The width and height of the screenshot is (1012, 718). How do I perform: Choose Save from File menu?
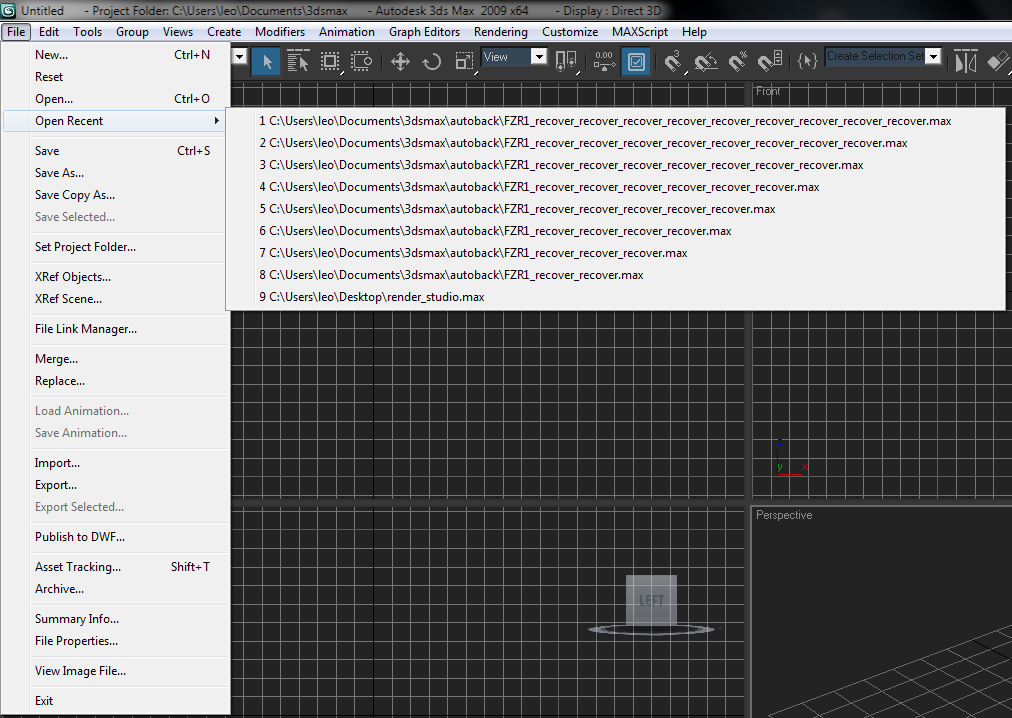pyautogui.click(x=116, y=150)
